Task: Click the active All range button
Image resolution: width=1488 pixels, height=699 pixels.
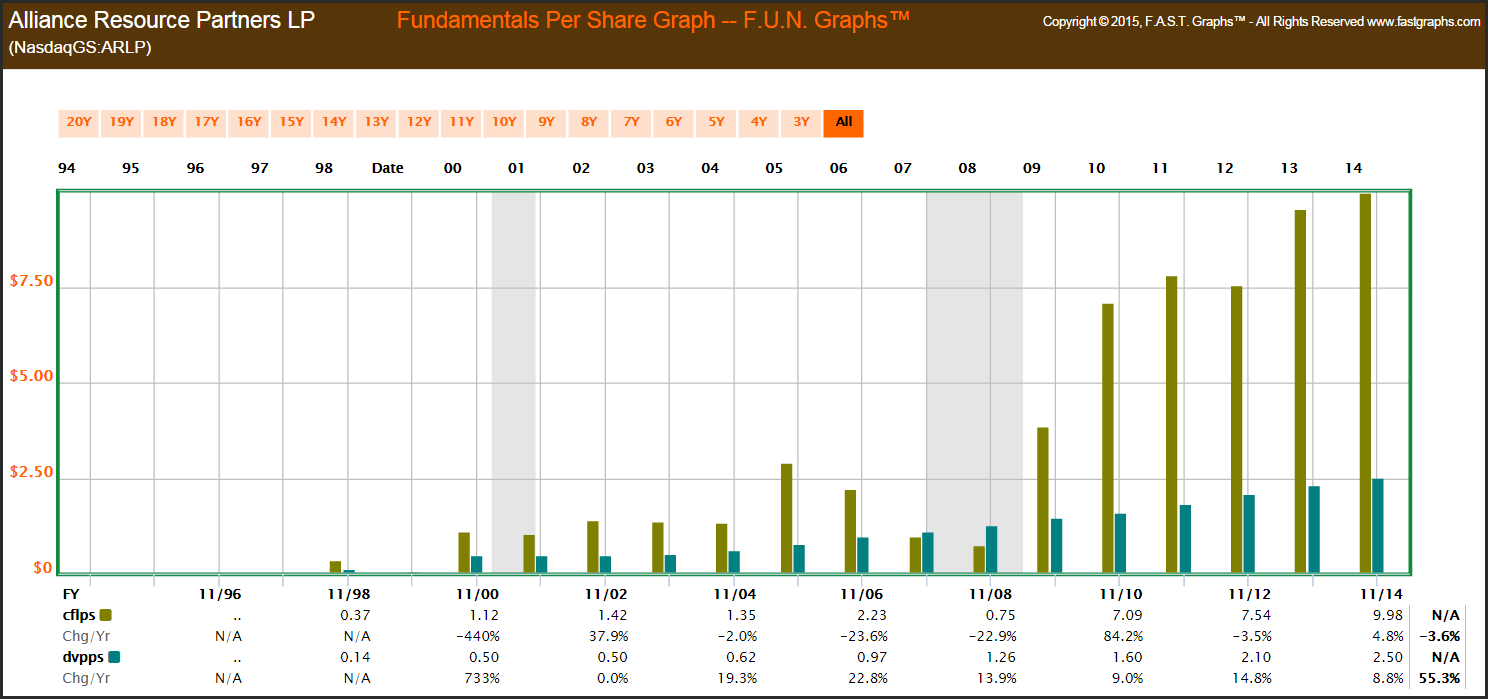Action: click(x=844, y=123)
